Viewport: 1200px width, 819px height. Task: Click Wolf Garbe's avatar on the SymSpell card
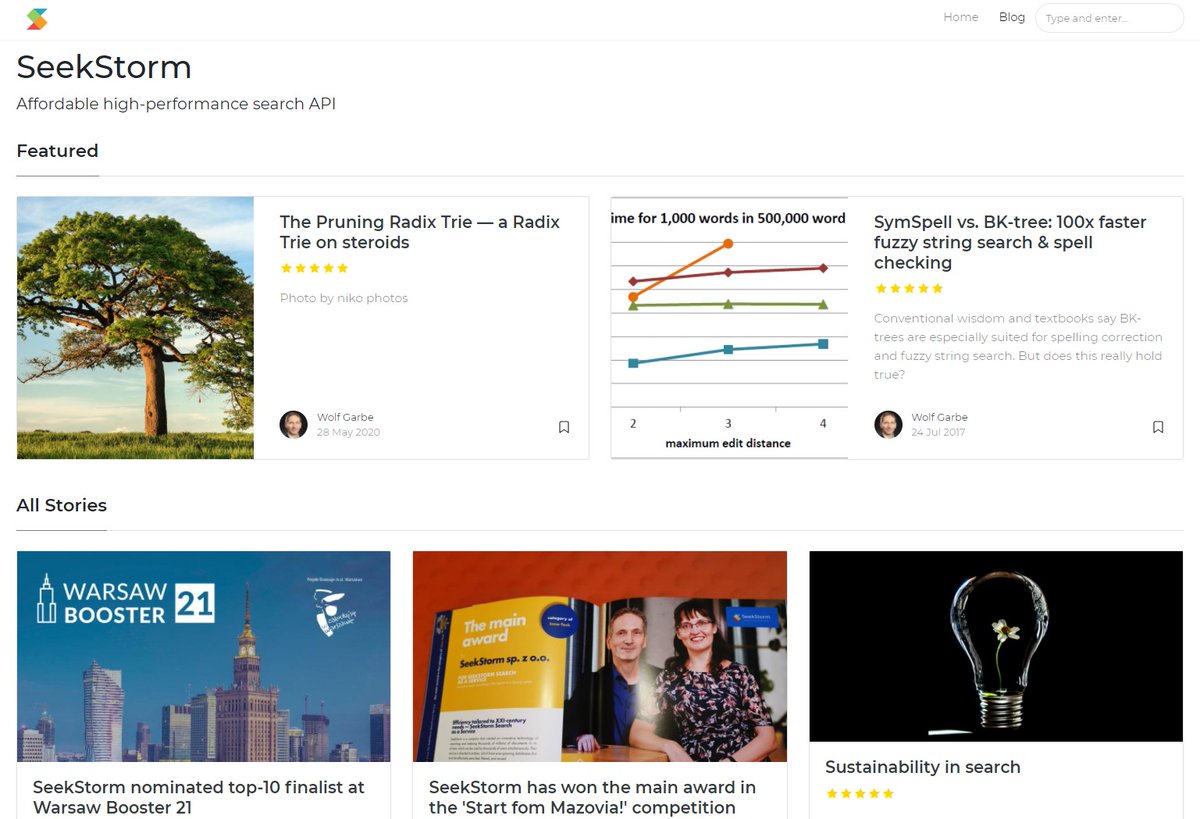coord(888,424)
